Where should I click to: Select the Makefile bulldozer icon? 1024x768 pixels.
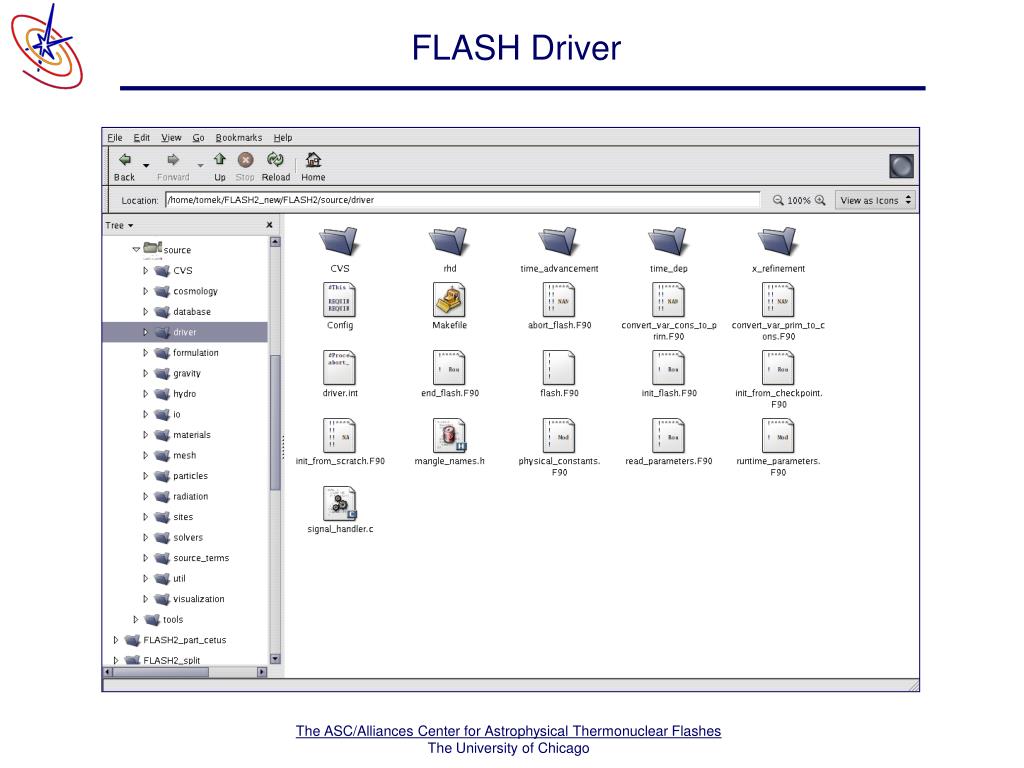click(x=449, y=299)
